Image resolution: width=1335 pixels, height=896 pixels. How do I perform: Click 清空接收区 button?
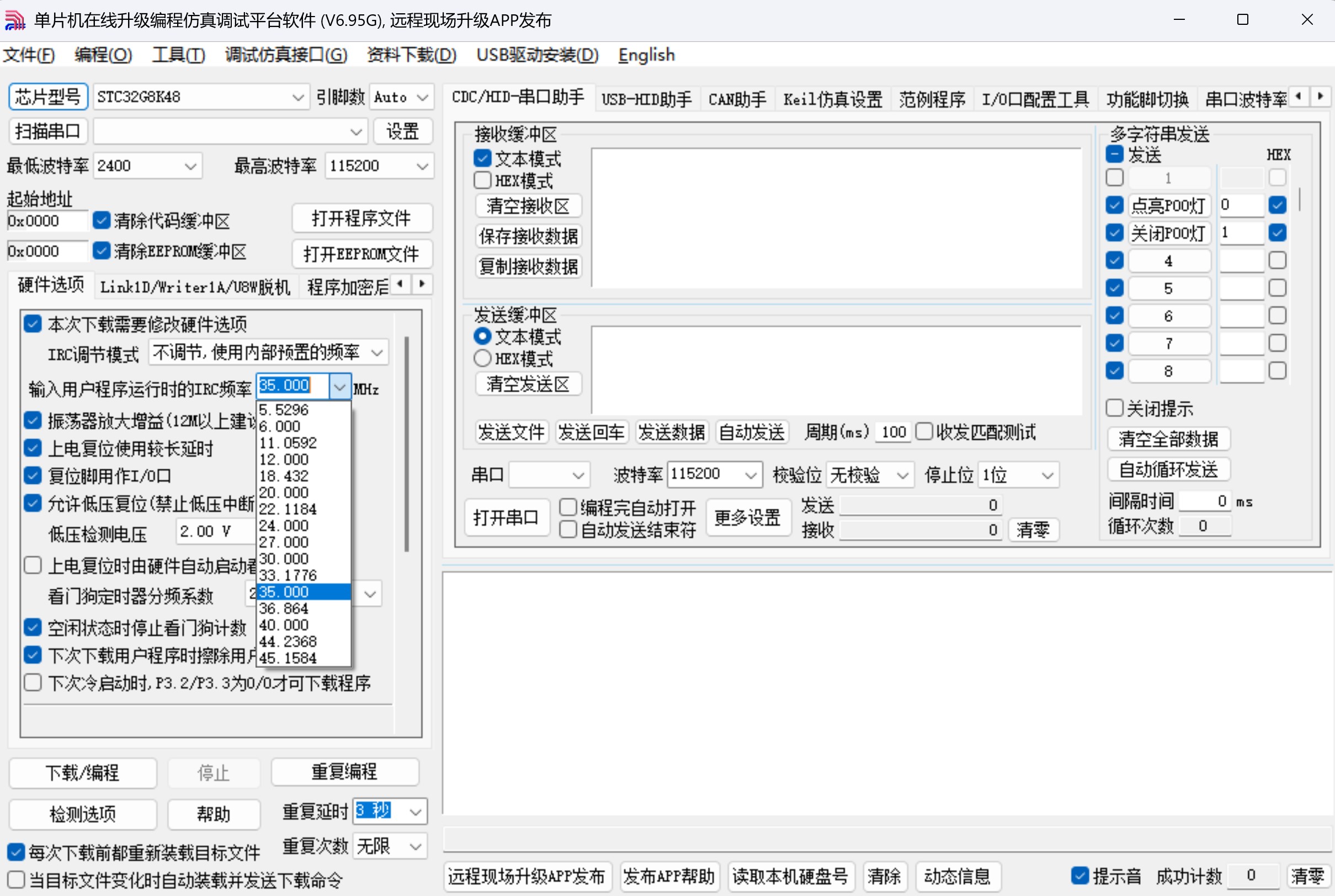pos(528,206)
